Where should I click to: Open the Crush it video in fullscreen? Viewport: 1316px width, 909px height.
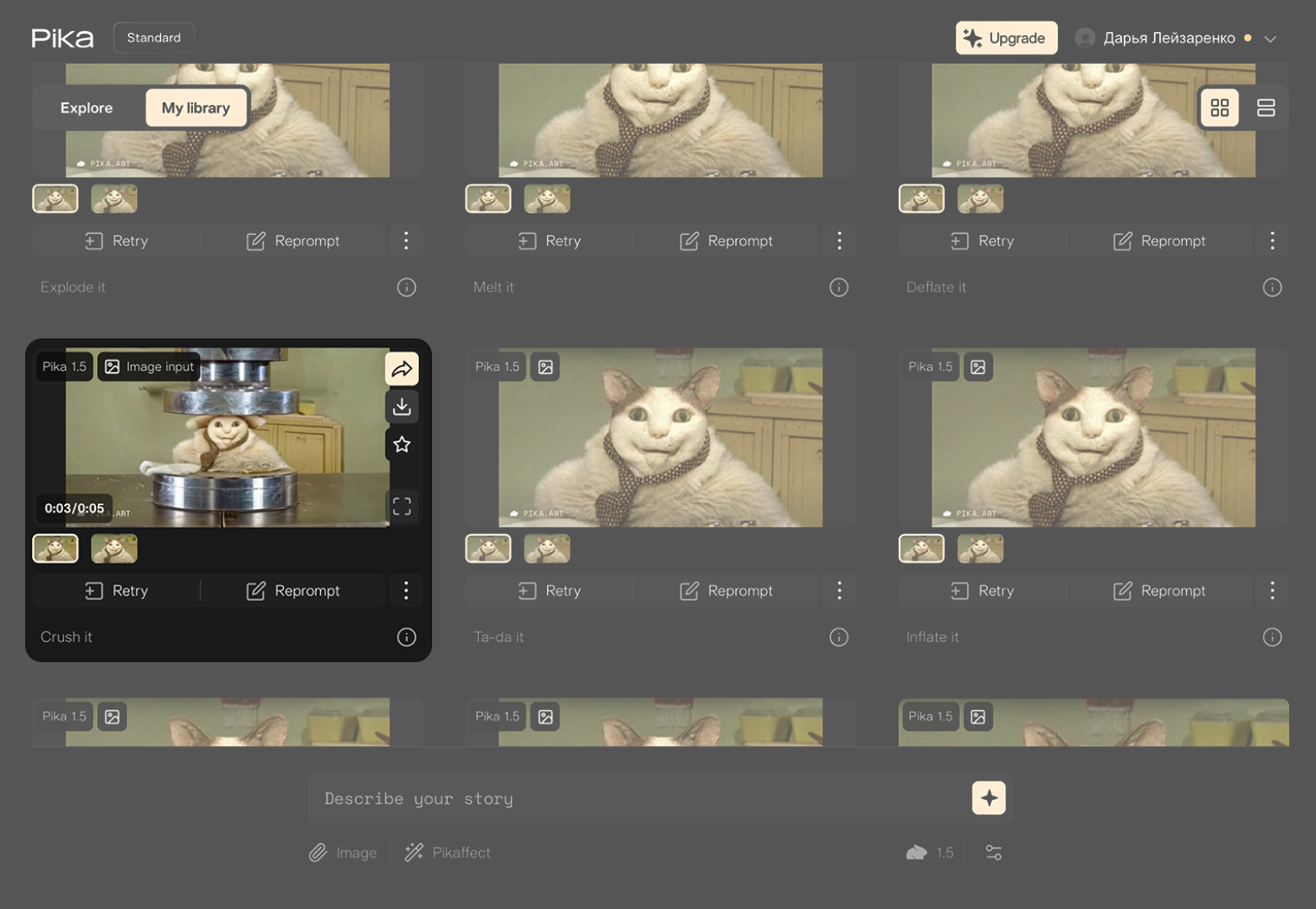click(402, 506)
